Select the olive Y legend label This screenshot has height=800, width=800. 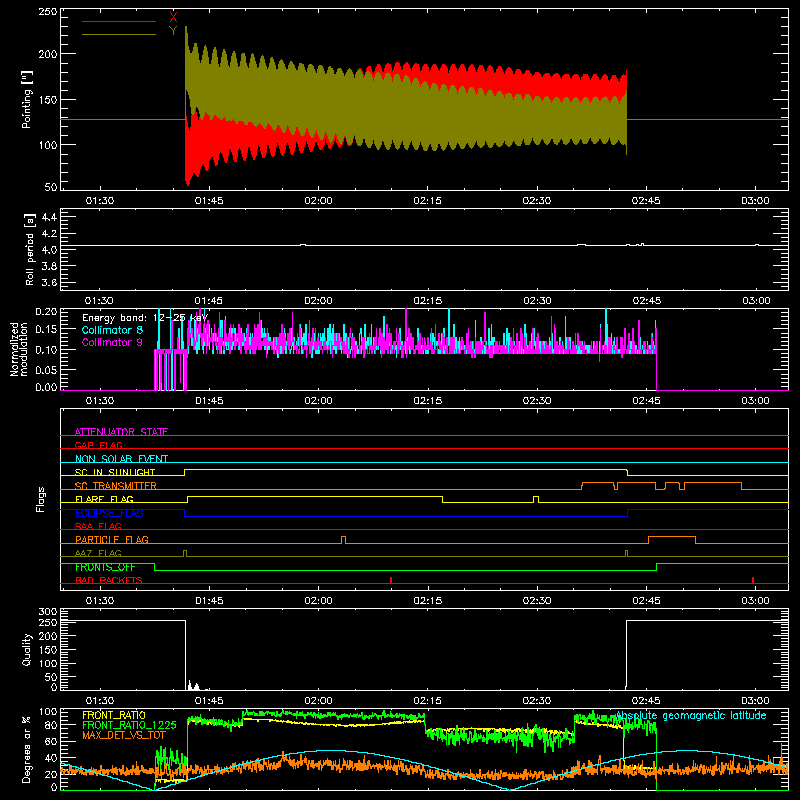click(173, 31)
